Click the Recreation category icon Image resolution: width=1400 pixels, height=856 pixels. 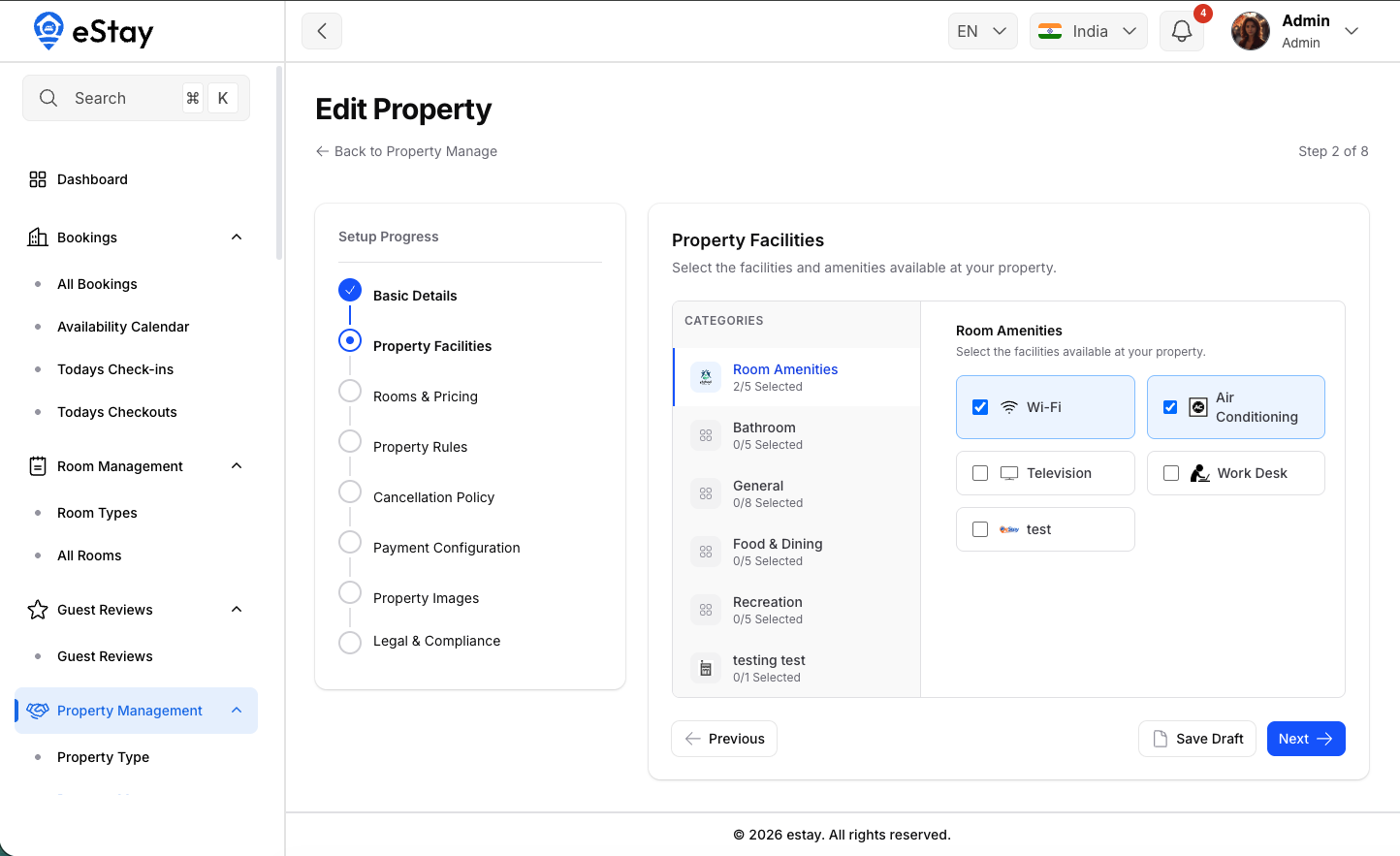point(706,610)
